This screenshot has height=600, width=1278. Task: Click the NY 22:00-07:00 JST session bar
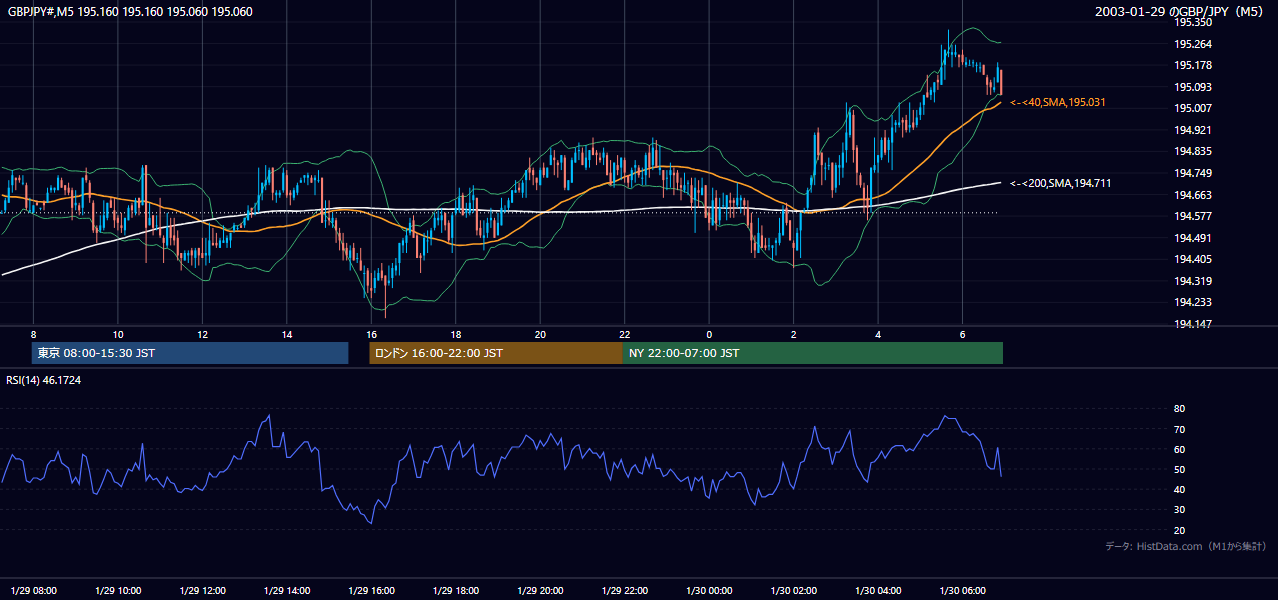[x=813, y=353]
